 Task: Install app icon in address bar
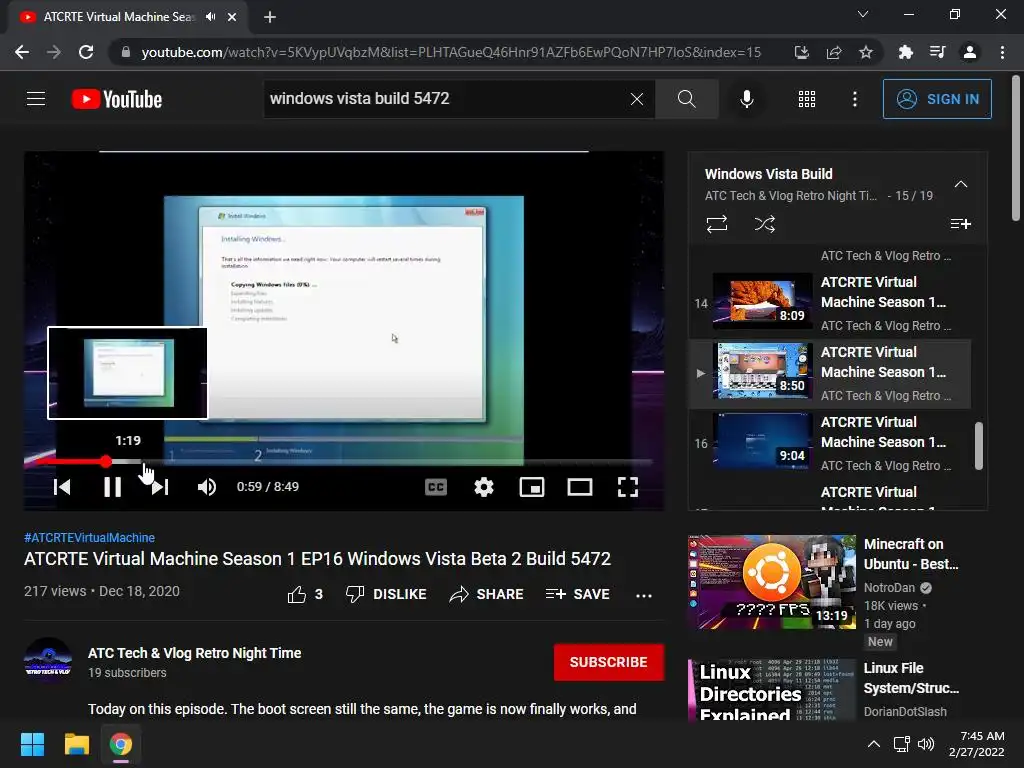point(801,52)
